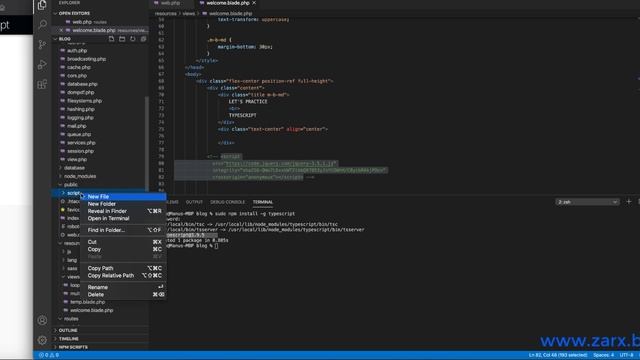This screenshot has width=640, height=360.
Task: Switch to the OUTPUT panel tab
Action: [194, 202]
